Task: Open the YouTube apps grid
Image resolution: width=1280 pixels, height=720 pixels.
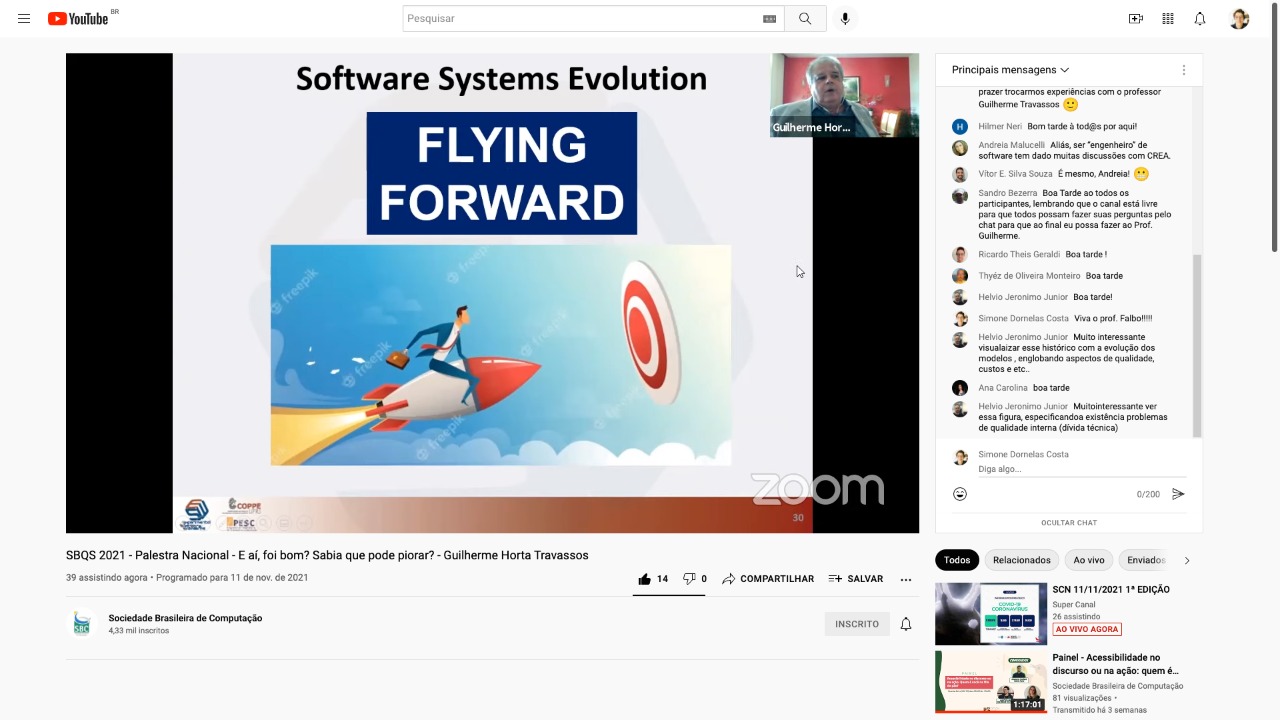Action: tap(1168, 19)
